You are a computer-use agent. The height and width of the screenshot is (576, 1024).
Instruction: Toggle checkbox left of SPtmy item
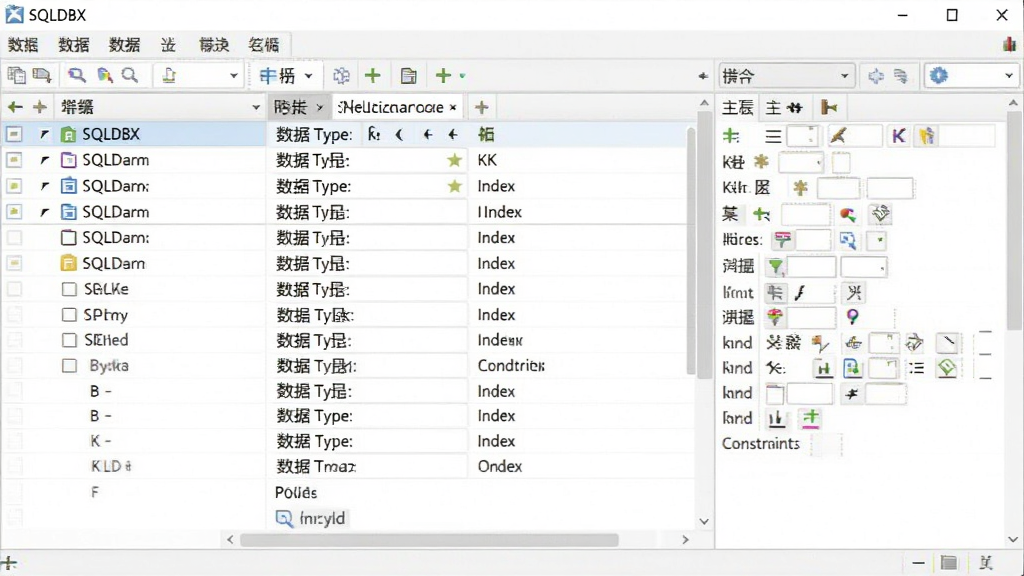point(69,315)
